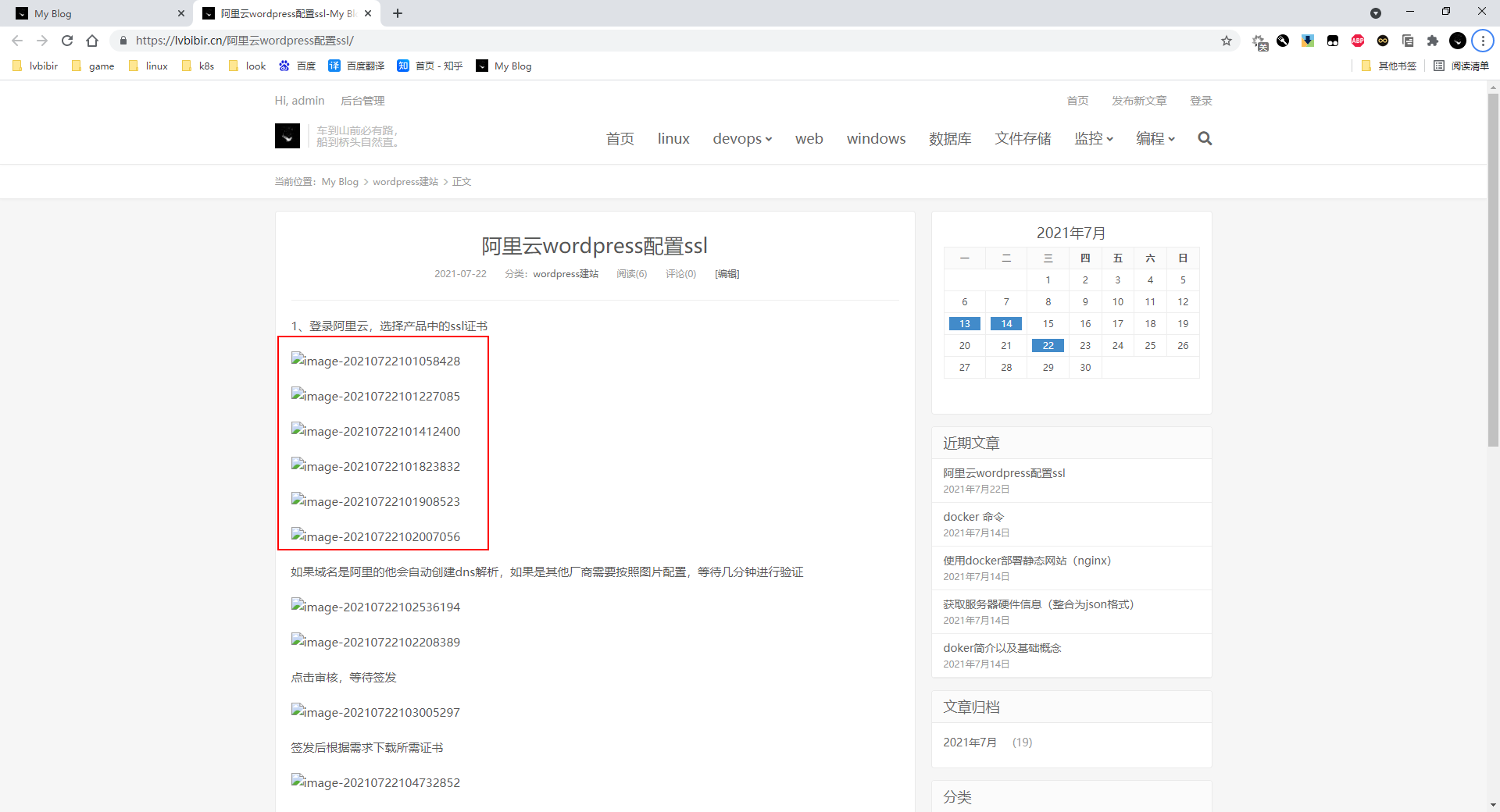The width and height of the screenshot is (1500, 812).
Task: Expand the 监控 navigation dropdown
Action: 1093,138
